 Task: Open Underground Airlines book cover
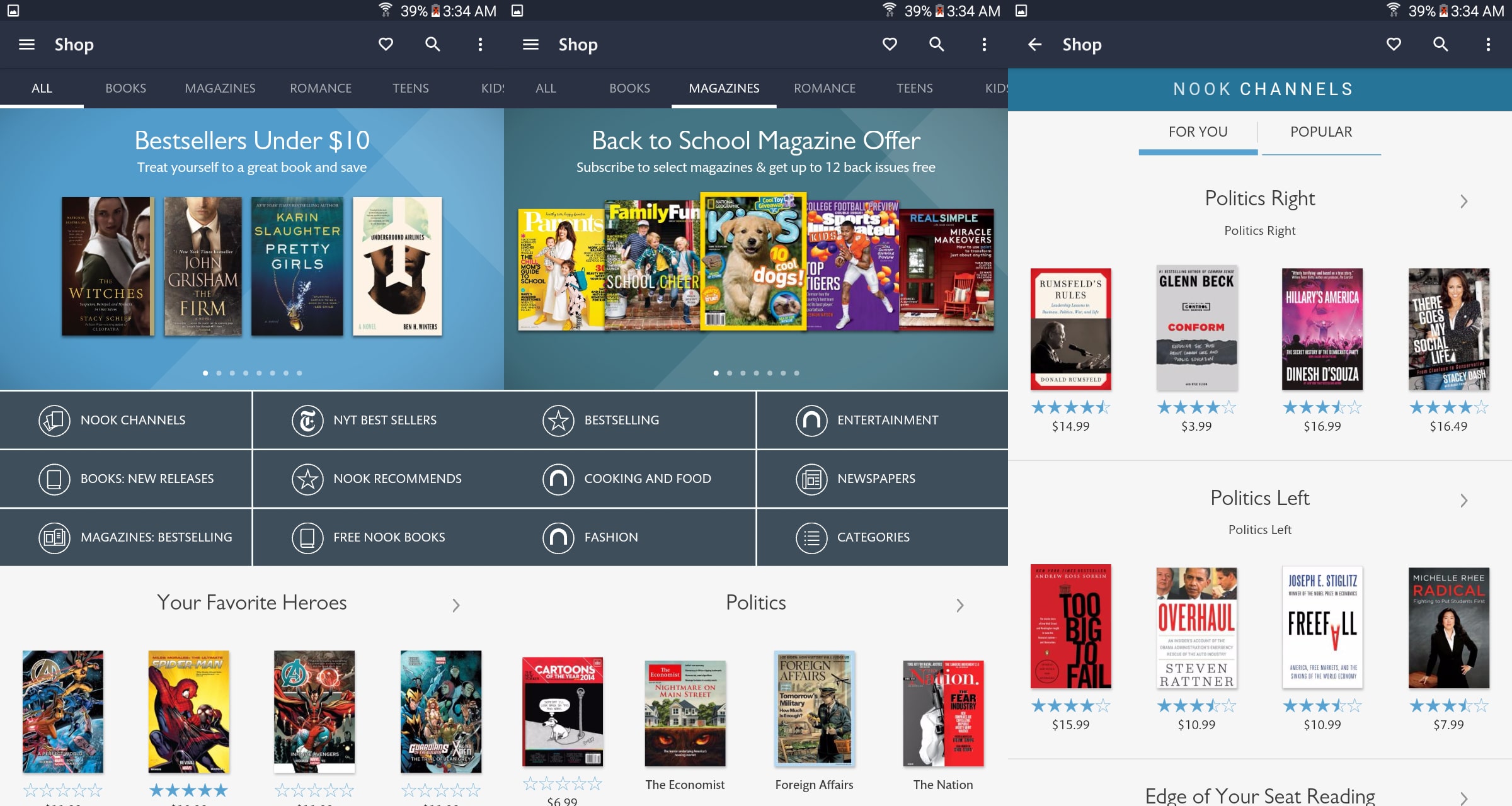pyautogui.click(x=398, y=266)
